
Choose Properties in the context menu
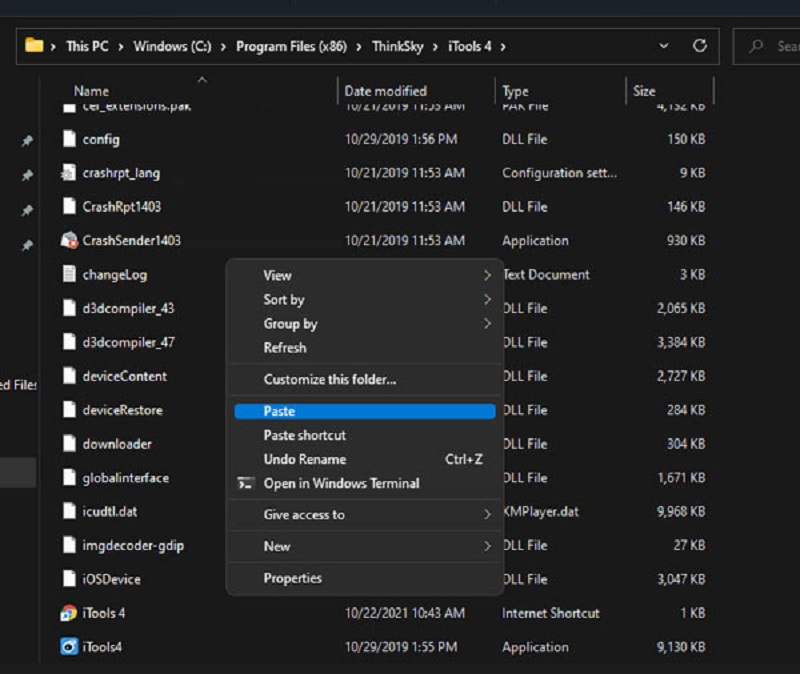point(293,578)
